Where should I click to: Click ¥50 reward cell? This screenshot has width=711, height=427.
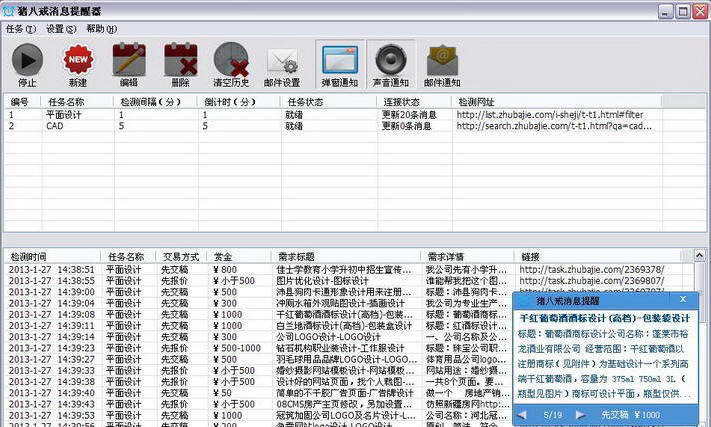point(222,393)
